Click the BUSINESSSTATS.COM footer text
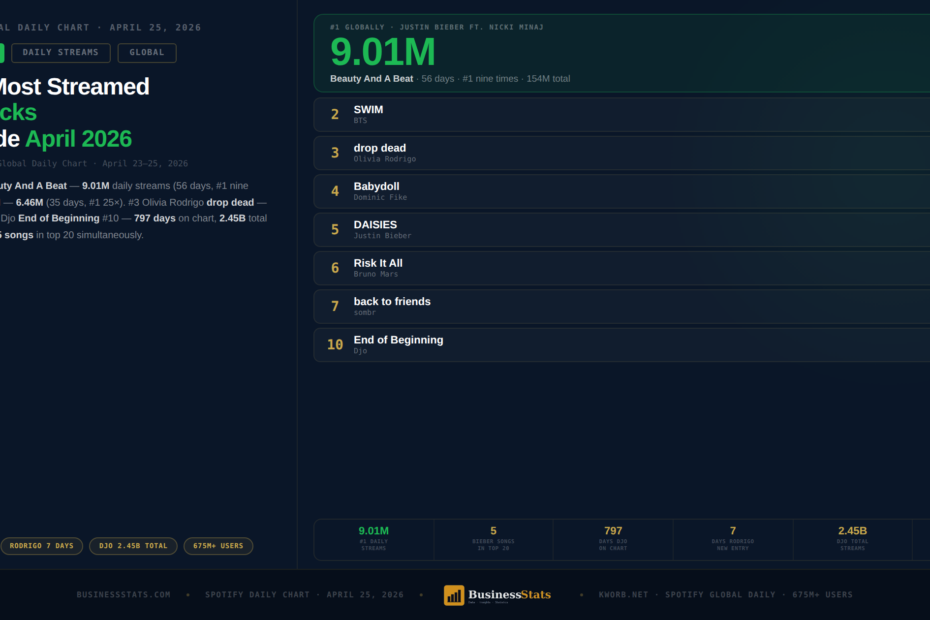Screen dimensions: 930x620 point(123,594)
